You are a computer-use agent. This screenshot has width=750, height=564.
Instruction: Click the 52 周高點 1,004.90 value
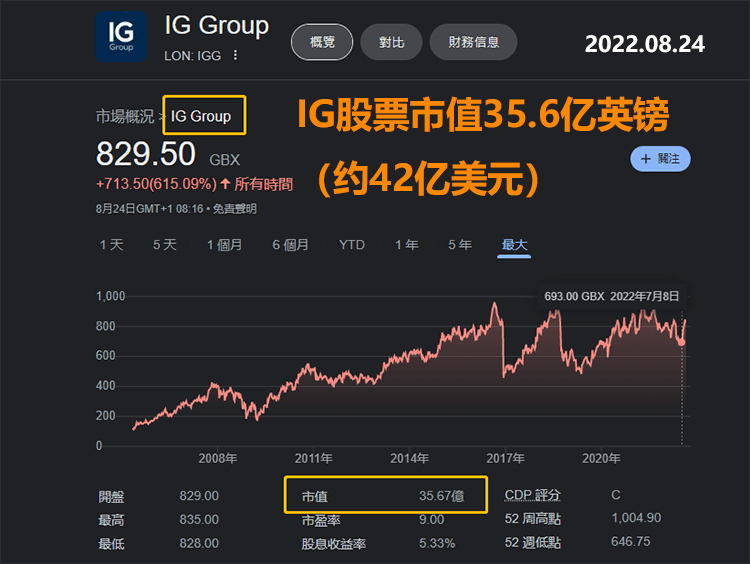point(636,518)
